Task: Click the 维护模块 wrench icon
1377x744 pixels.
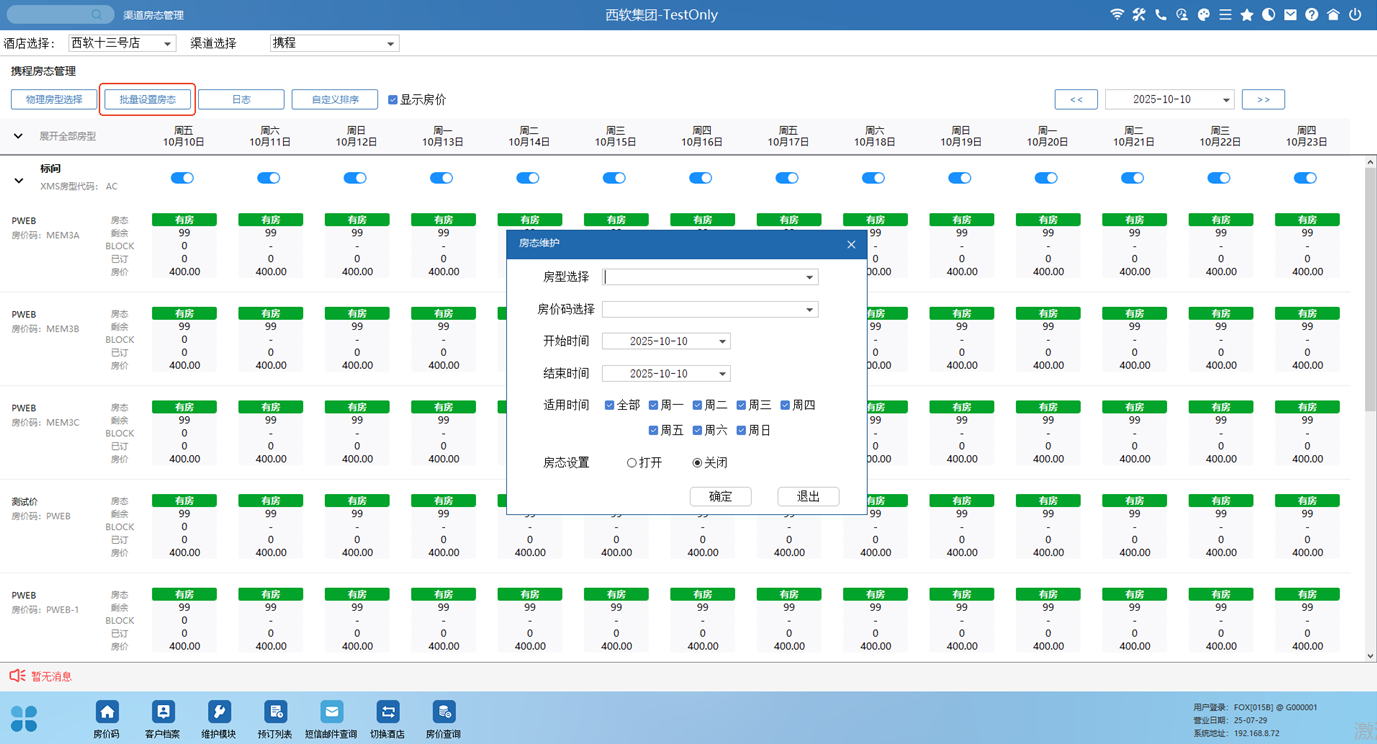Action: point(219,712)
